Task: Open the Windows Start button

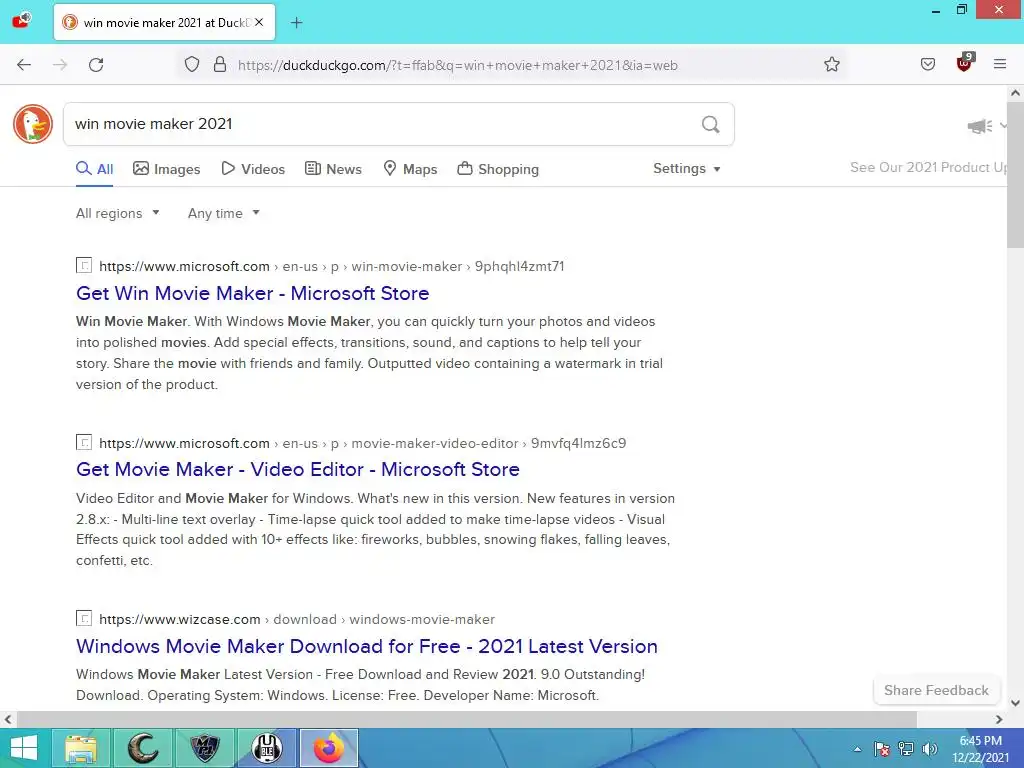Action: point(24,748)
